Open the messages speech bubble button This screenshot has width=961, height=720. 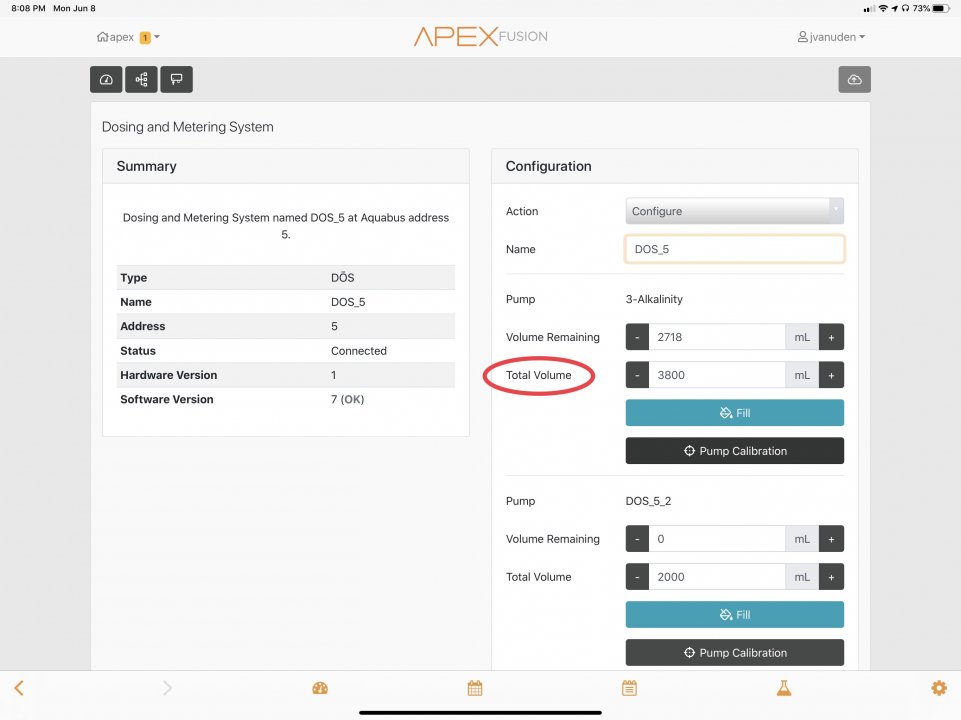pos(177,80)
